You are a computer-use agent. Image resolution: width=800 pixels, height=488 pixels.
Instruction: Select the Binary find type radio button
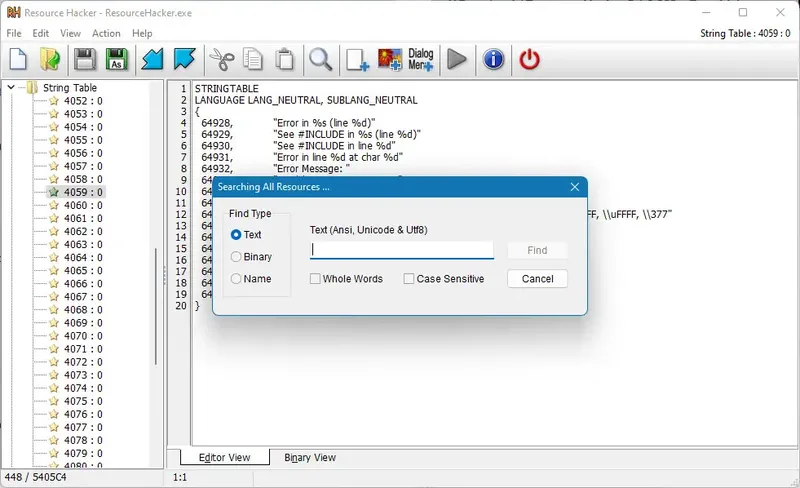(x=236, y=257)
